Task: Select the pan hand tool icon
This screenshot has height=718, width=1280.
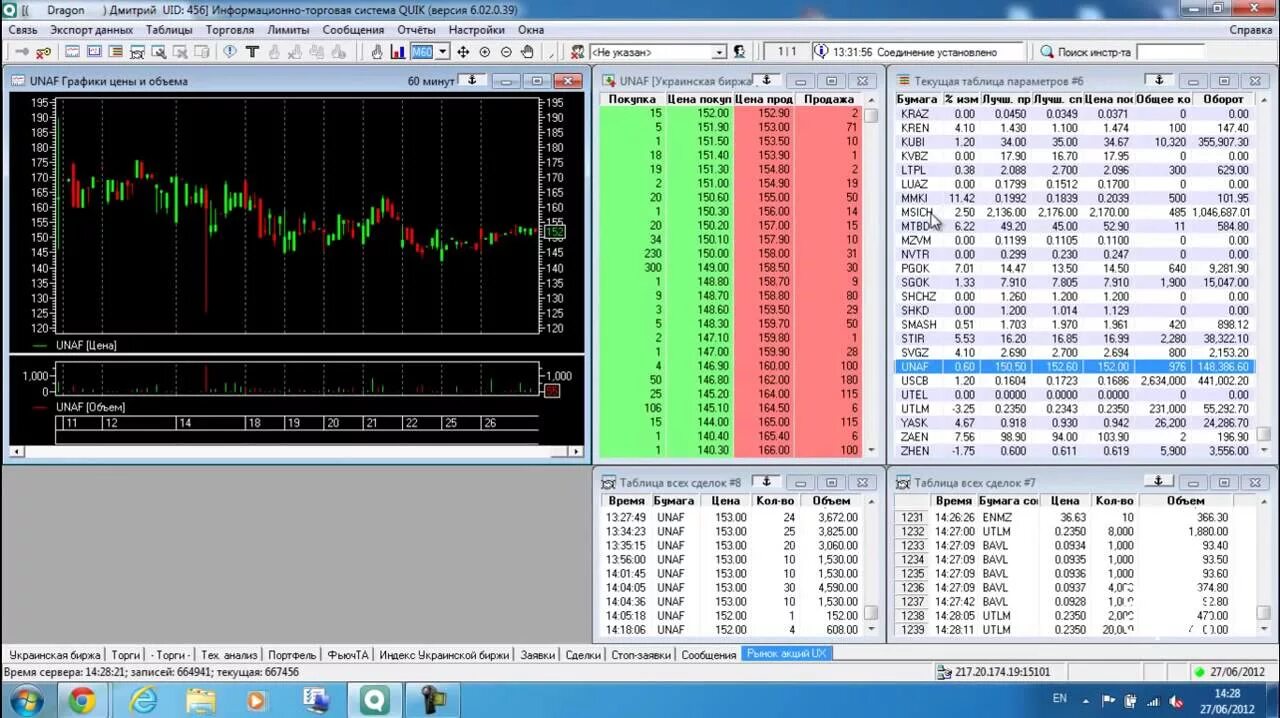Action: (527, 52)
